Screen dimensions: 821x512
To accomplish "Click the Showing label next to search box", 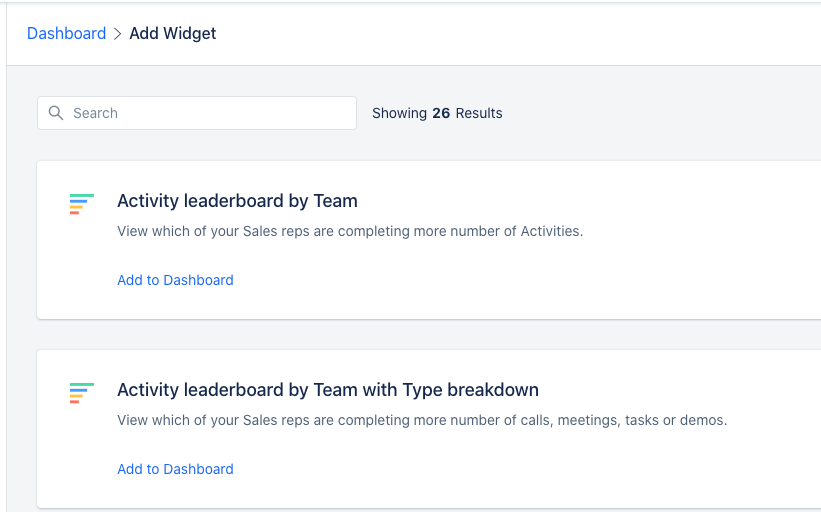I will click(400, 113).
